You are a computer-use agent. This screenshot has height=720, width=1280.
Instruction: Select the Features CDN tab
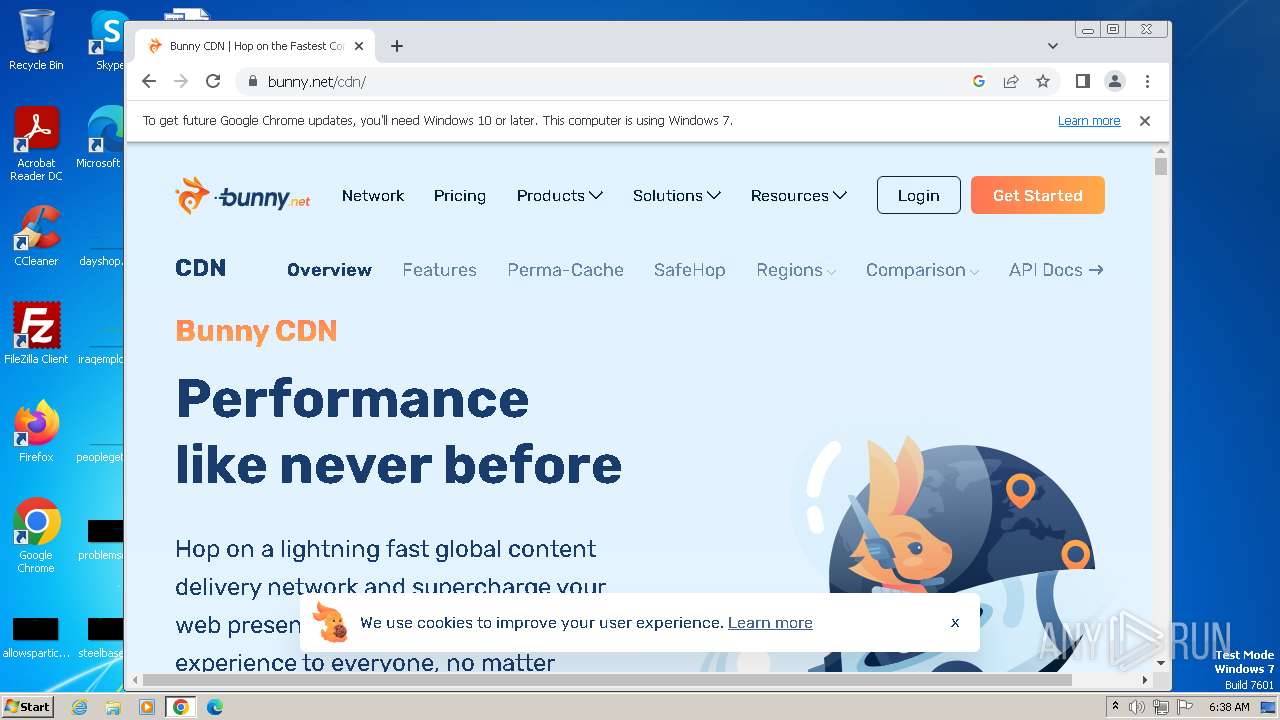pyautogui.click(x=440, y=270)
